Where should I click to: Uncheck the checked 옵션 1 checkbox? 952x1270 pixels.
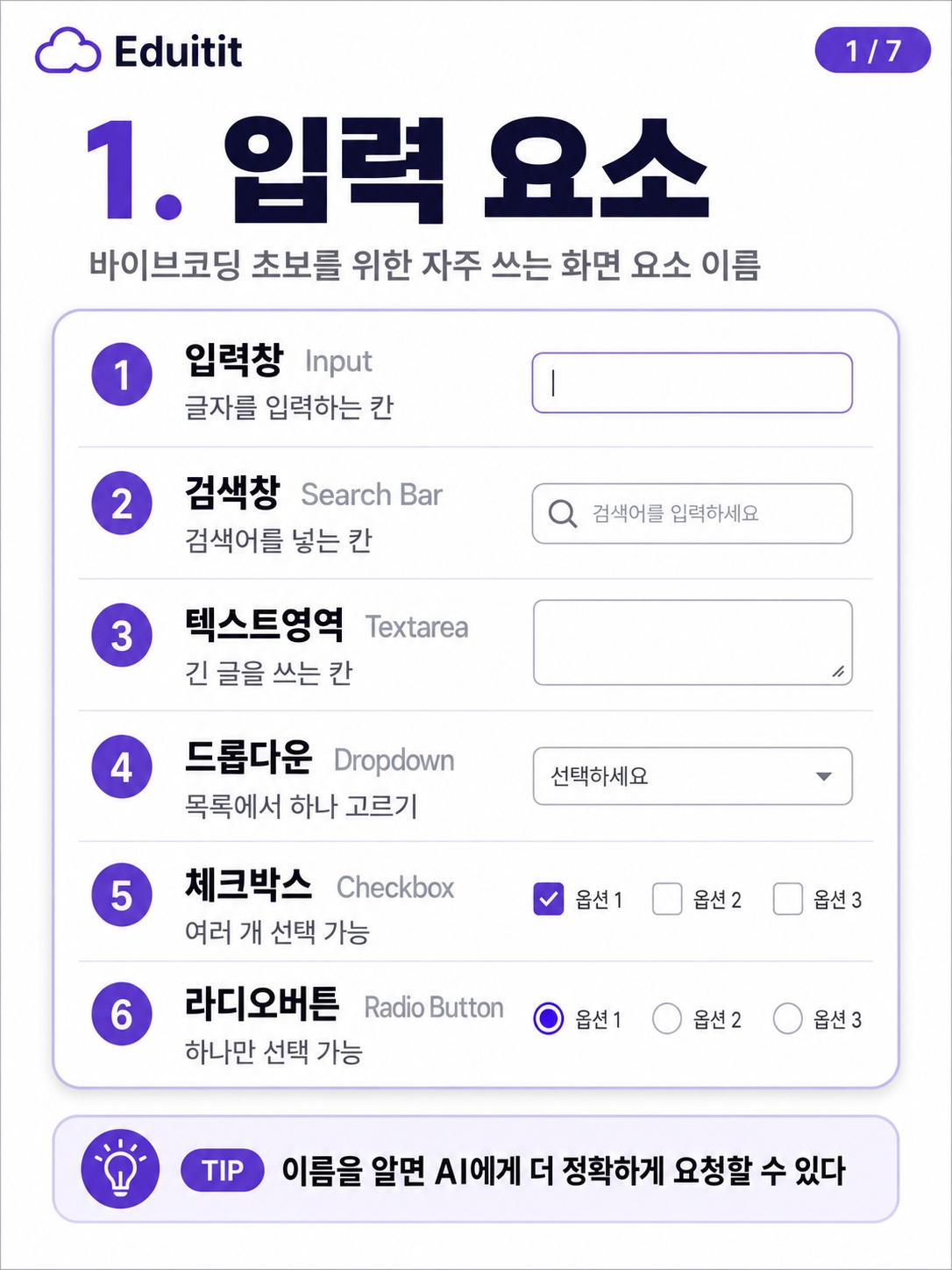549,899
